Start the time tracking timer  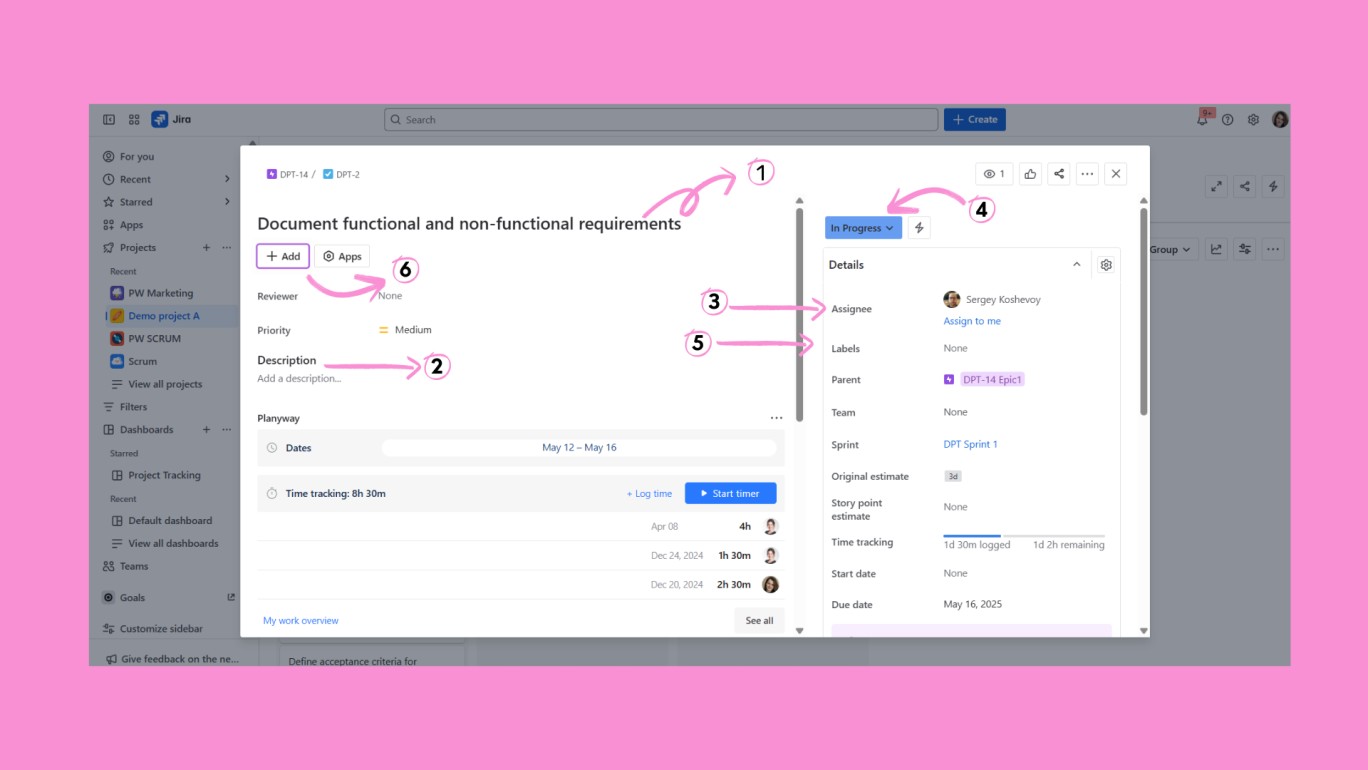(730, 493)
